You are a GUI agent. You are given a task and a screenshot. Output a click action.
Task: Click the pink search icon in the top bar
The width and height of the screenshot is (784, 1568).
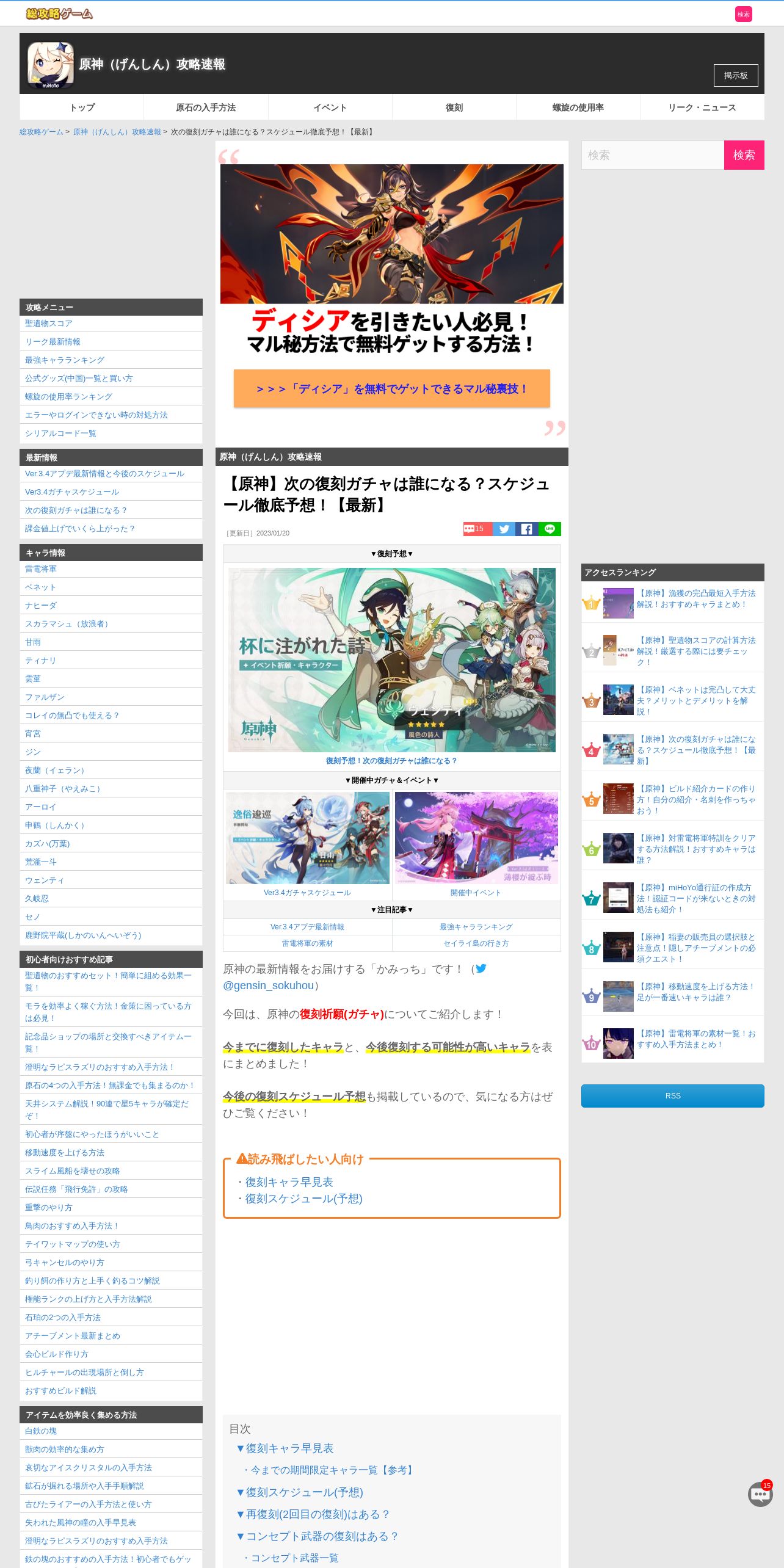click(x=743, y=14)
